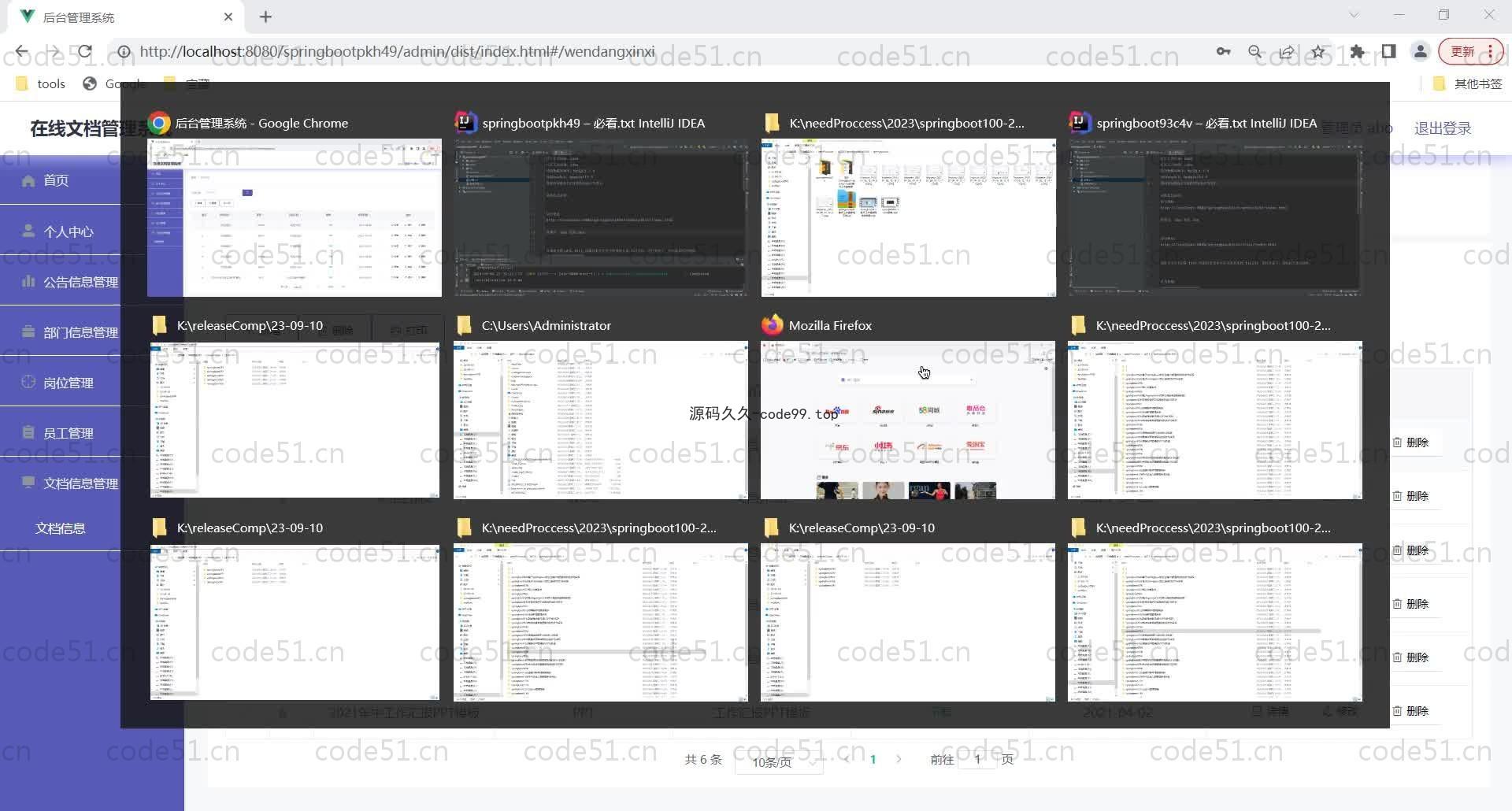Image resolution: width=1512 pixels, height=811 pixels.
Task: Delete the 2021年中工作汇报PPT模板 row
Action: click(x=1410, y=711)
